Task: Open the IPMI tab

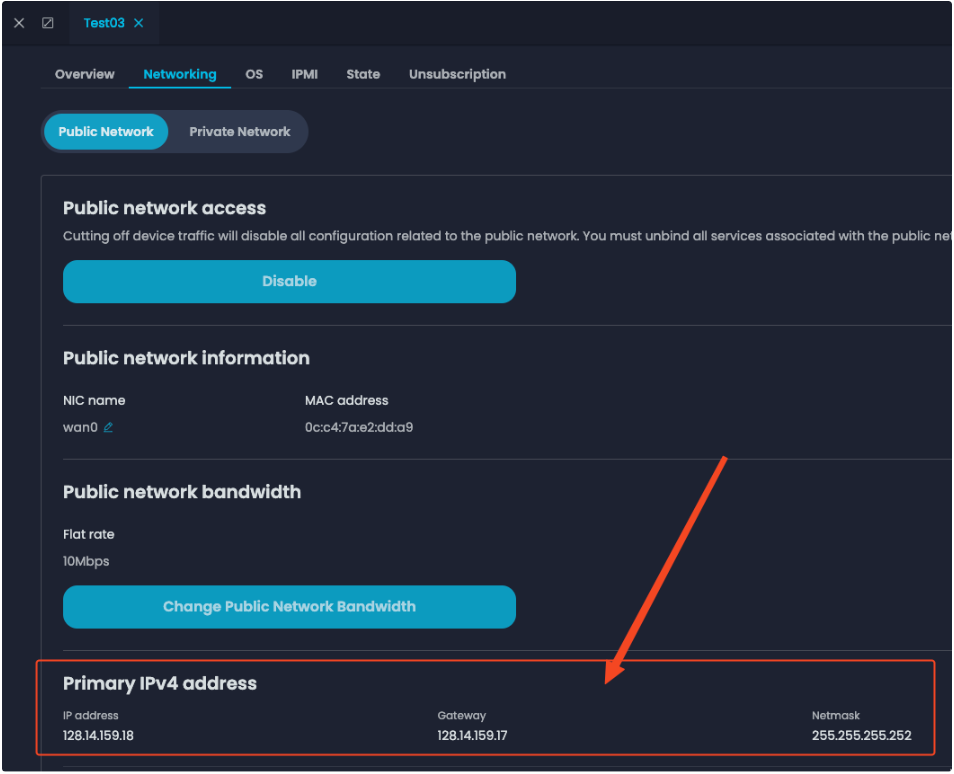Action: (305, 74)
